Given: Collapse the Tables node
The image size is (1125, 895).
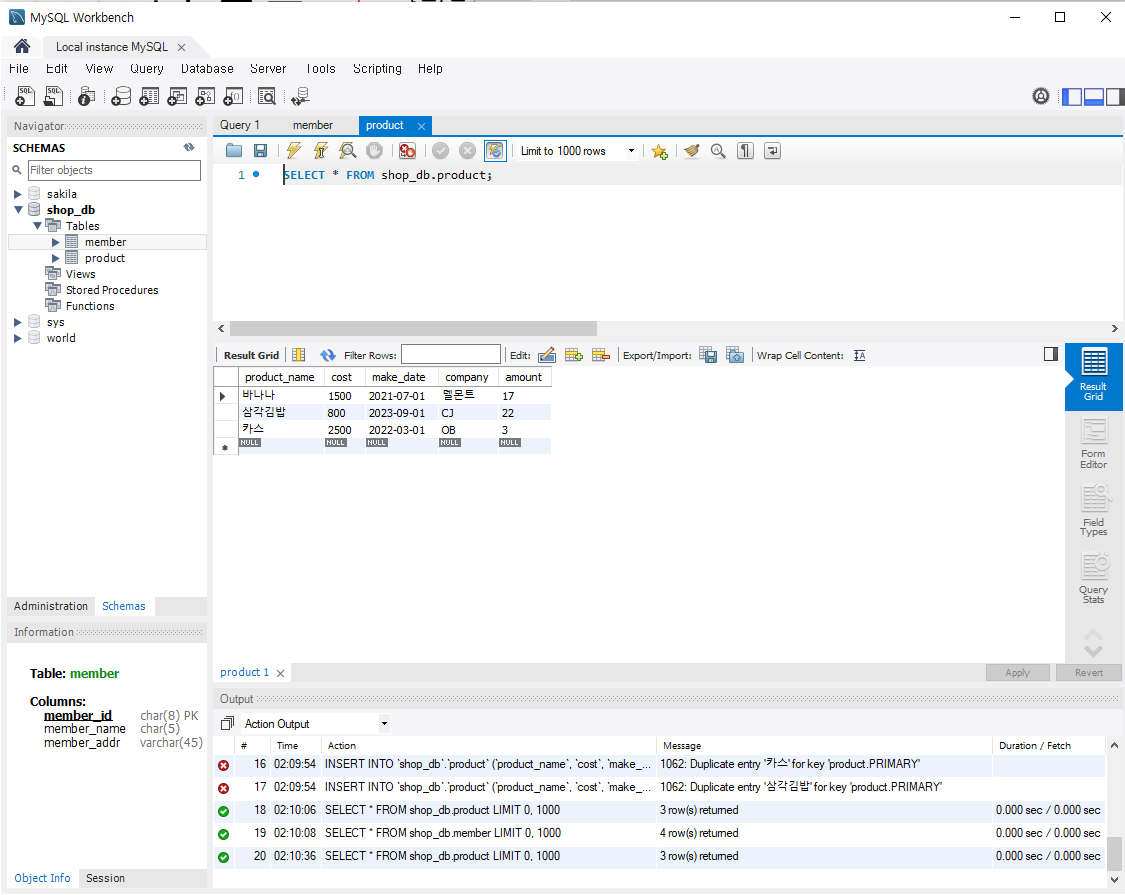Looking at the screenshot, I should [x=37, y=225].
